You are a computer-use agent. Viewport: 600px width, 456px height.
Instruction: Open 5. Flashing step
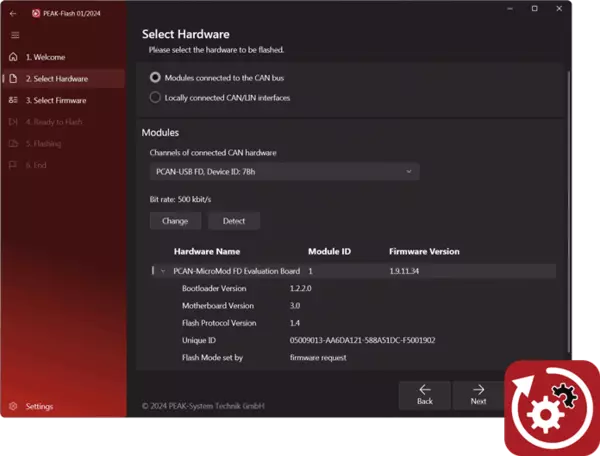pyautogui.click(x=63, y=144)
